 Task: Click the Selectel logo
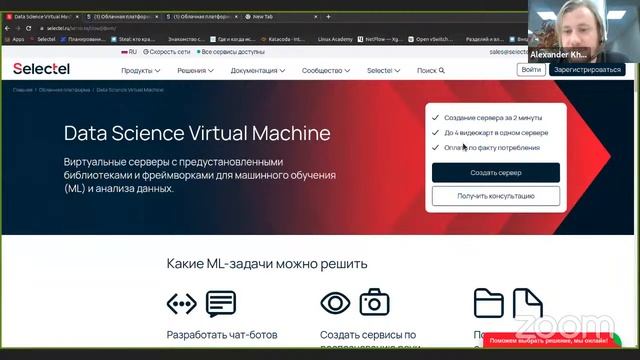[41, 69]
